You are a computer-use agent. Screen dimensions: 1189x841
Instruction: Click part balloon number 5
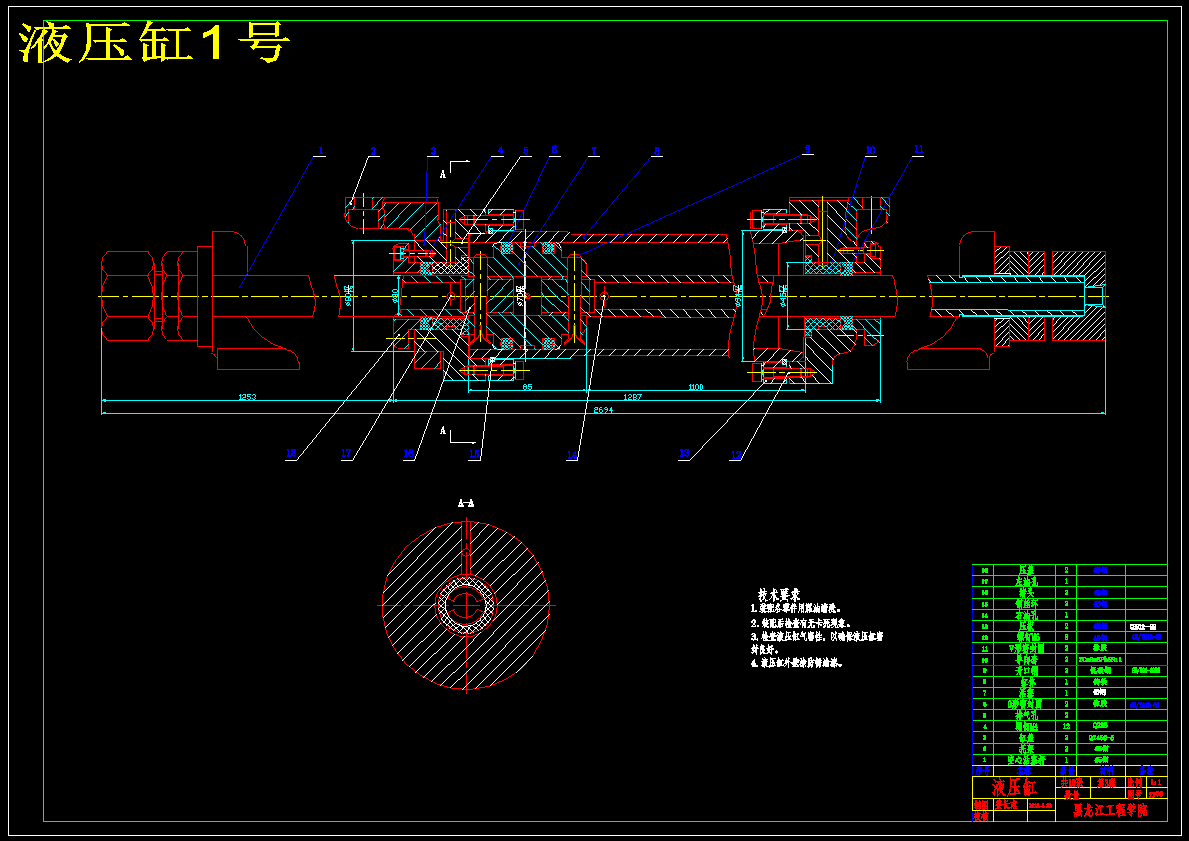pos(525,151)
